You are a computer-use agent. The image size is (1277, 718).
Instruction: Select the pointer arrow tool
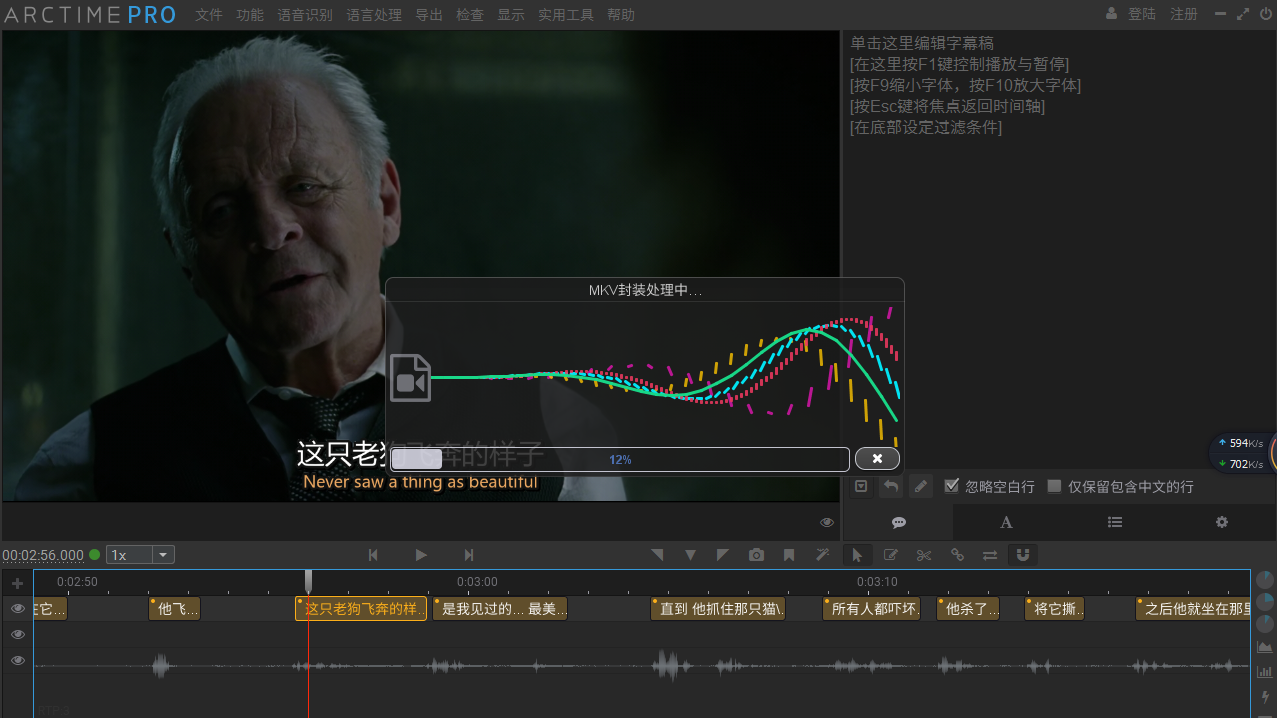click(x=857, y=554)
